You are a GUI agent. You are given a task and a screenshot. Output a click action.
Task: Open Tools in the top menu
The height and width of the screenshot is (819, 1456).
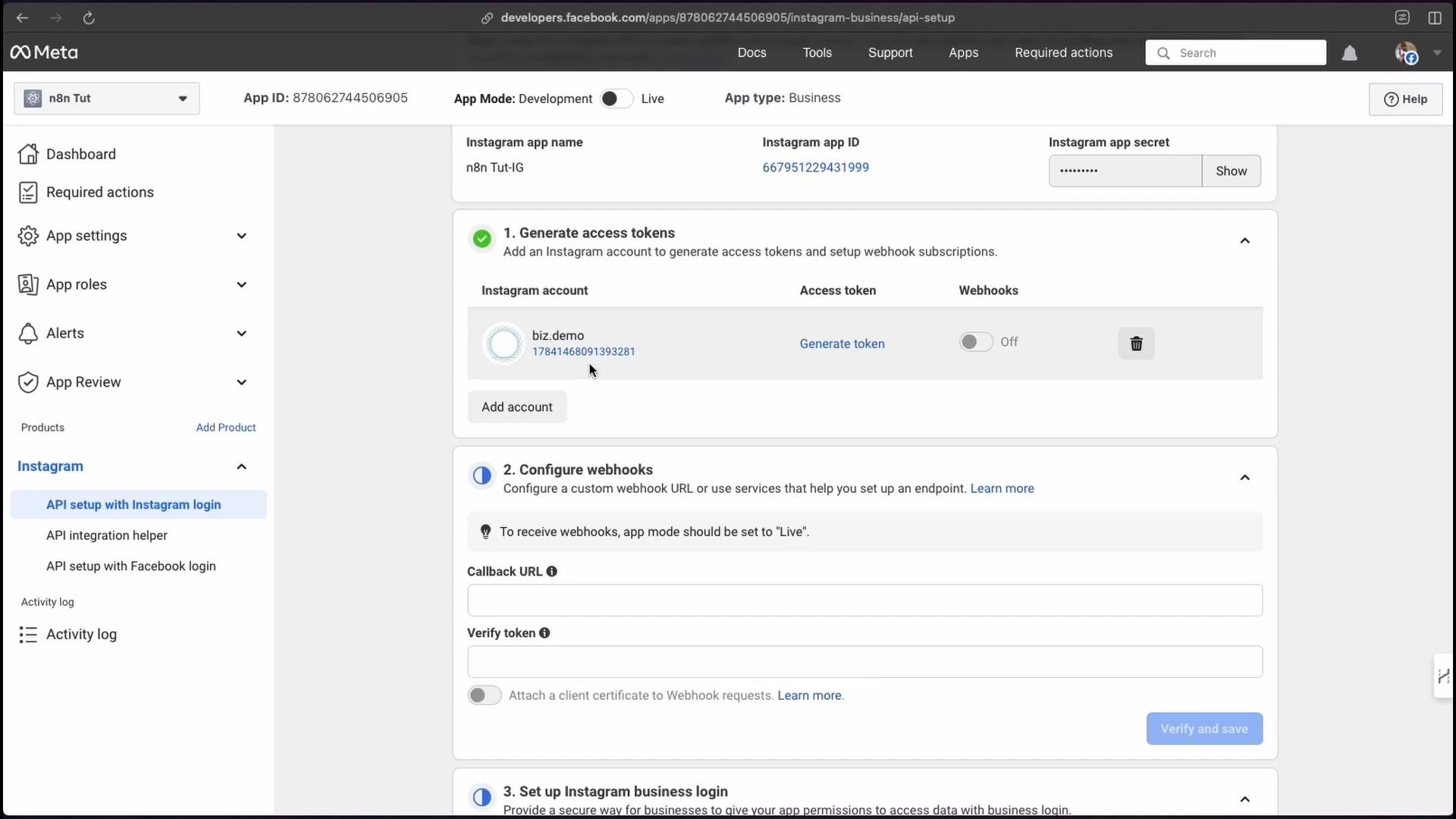[x=817, y=52]
